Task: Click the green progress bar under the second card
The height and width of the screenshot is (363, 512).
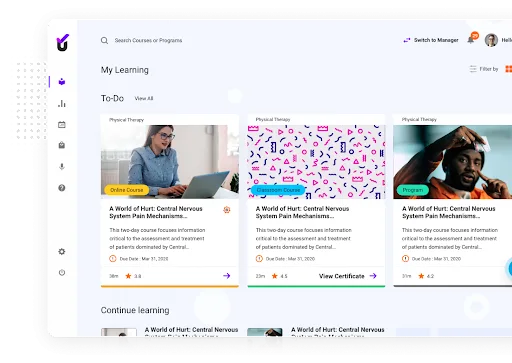Action: click(x=316, y=286)
